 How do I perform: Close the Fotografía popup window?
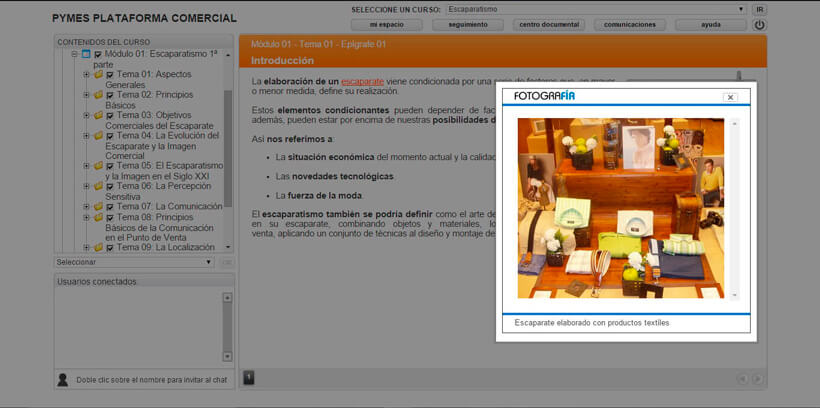pos(730,97)
